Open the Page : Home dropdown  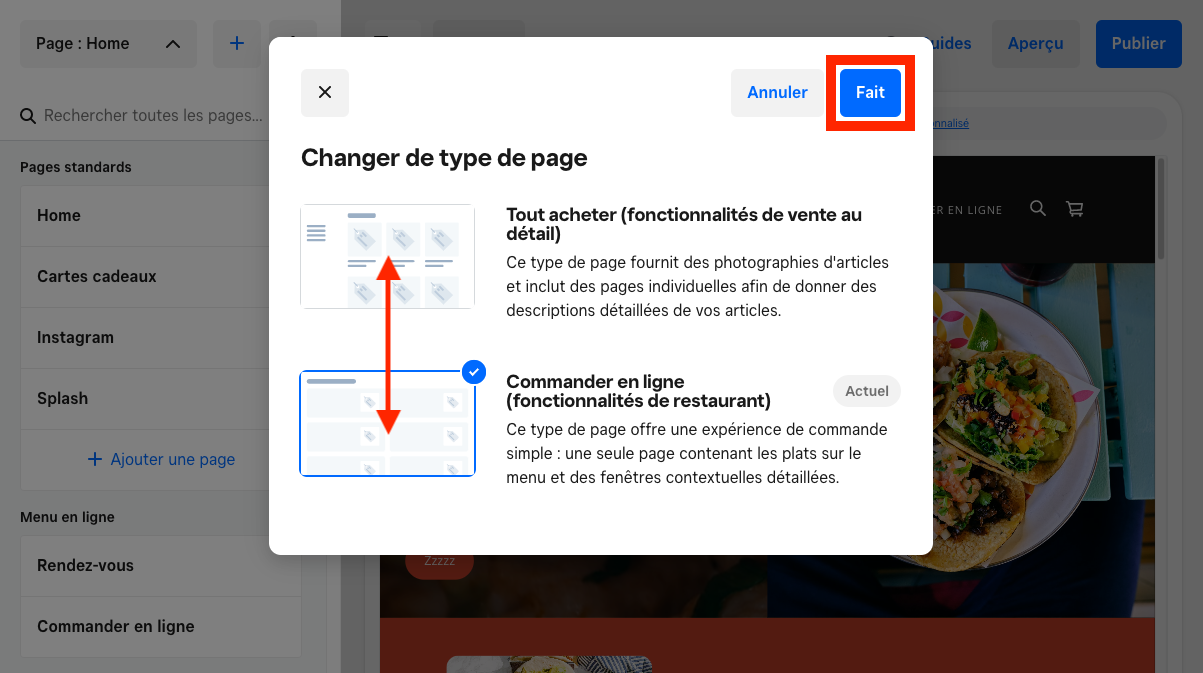(108, 44)
